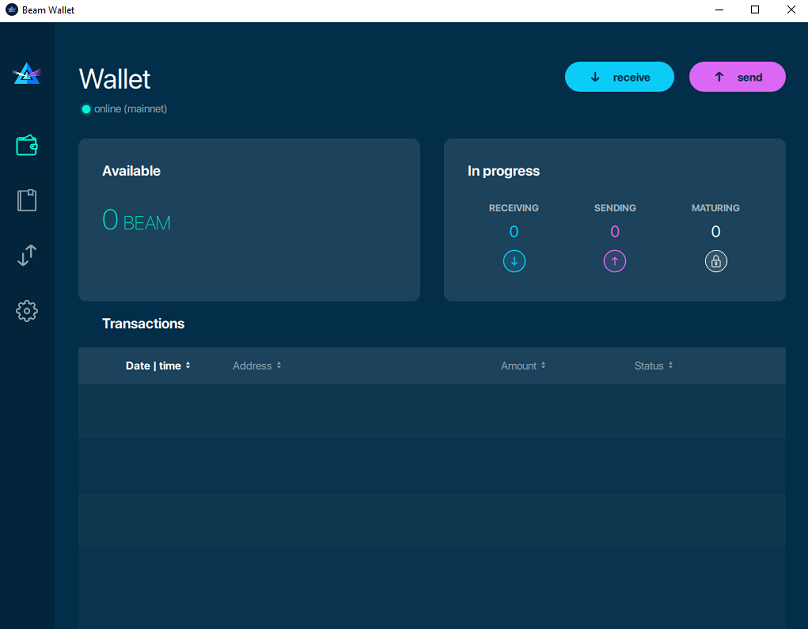This screenshot has width=808, height=629.
Task: Click the Sending amount value
Action: point(615,232)
